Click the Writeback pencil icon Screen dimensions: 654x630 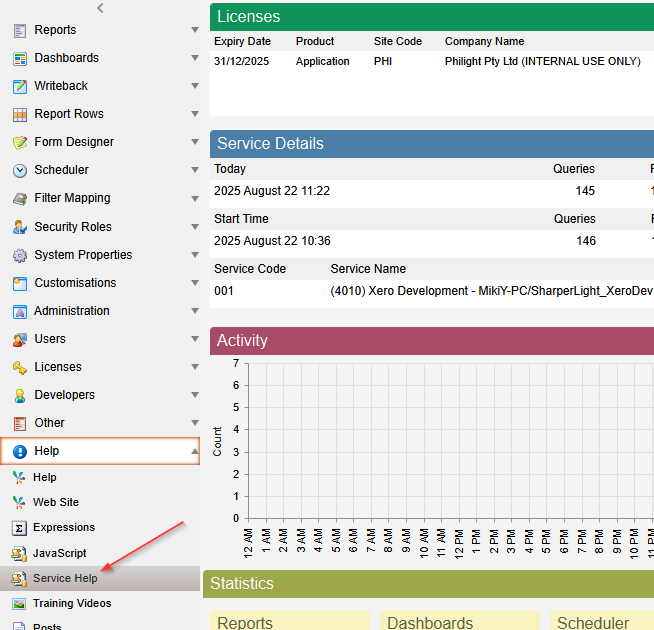coord(20,86)
